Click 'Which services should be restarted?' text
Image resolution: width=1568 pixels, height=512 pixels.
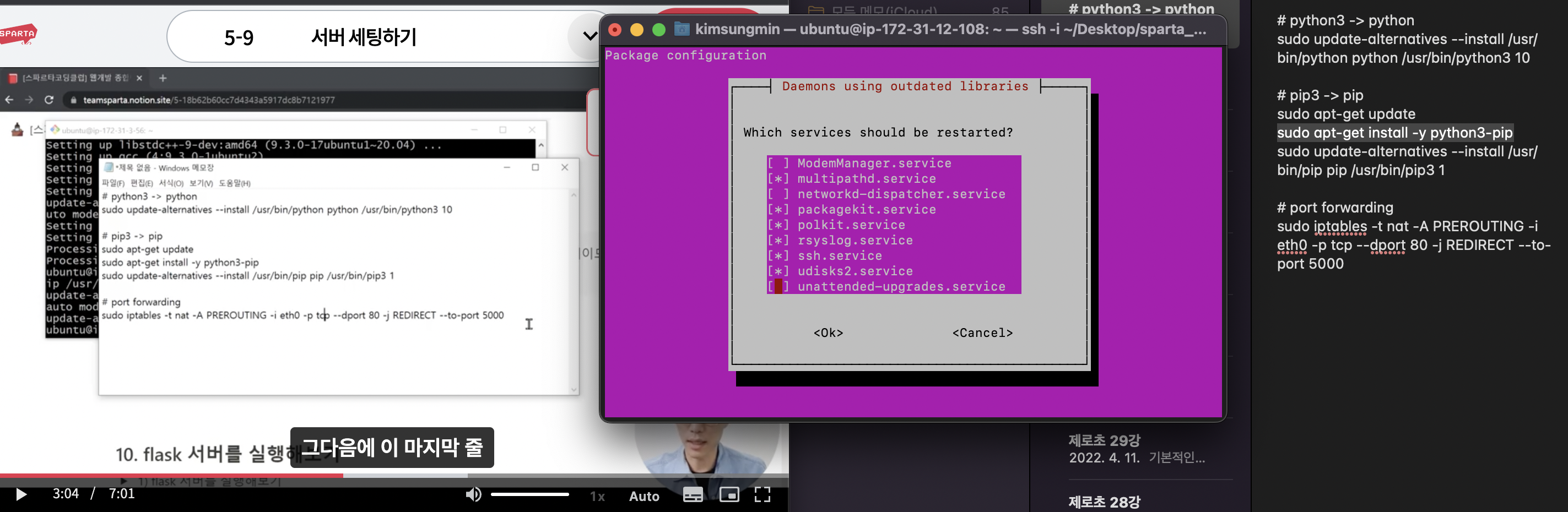[878, 133]
